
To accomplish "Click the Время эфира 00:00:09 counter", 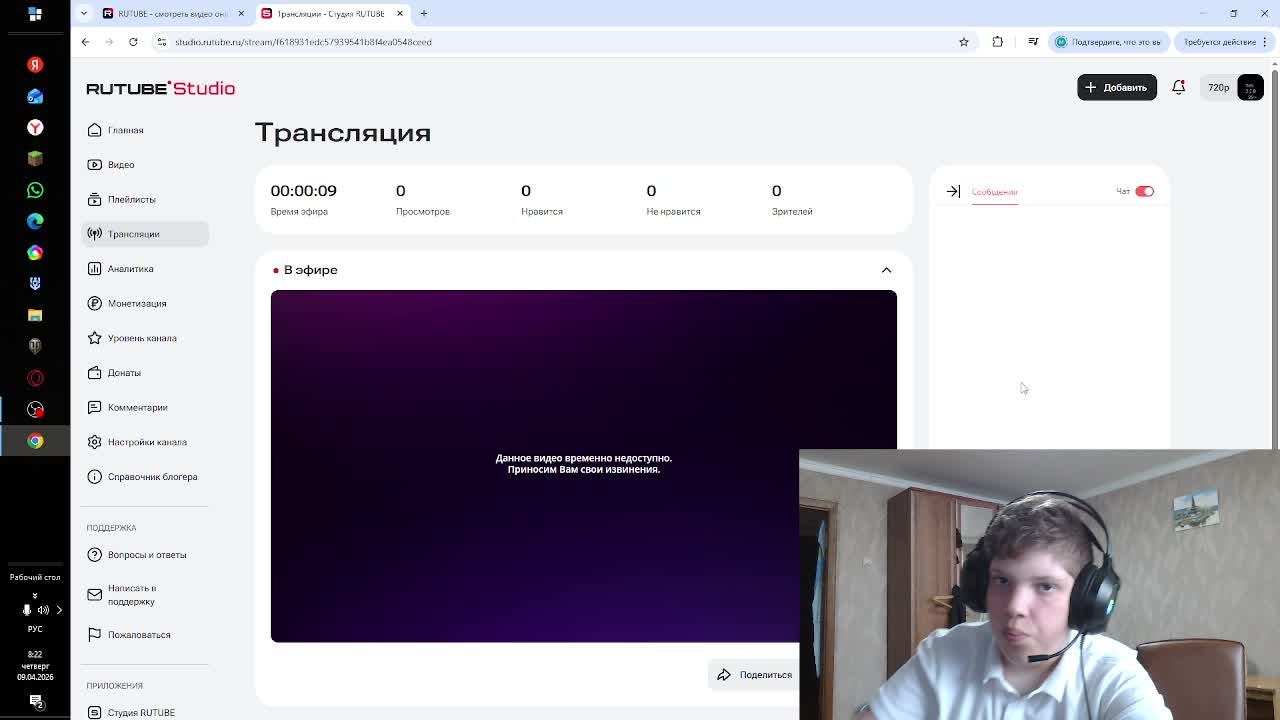I will (x=303, y=199).
